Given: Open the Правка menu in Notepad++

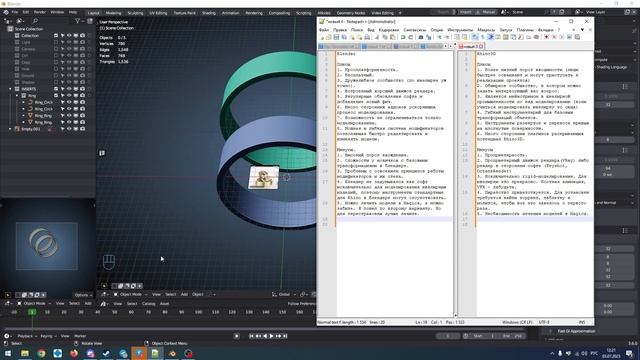Looking at the screenshot, I should [340, 30].
